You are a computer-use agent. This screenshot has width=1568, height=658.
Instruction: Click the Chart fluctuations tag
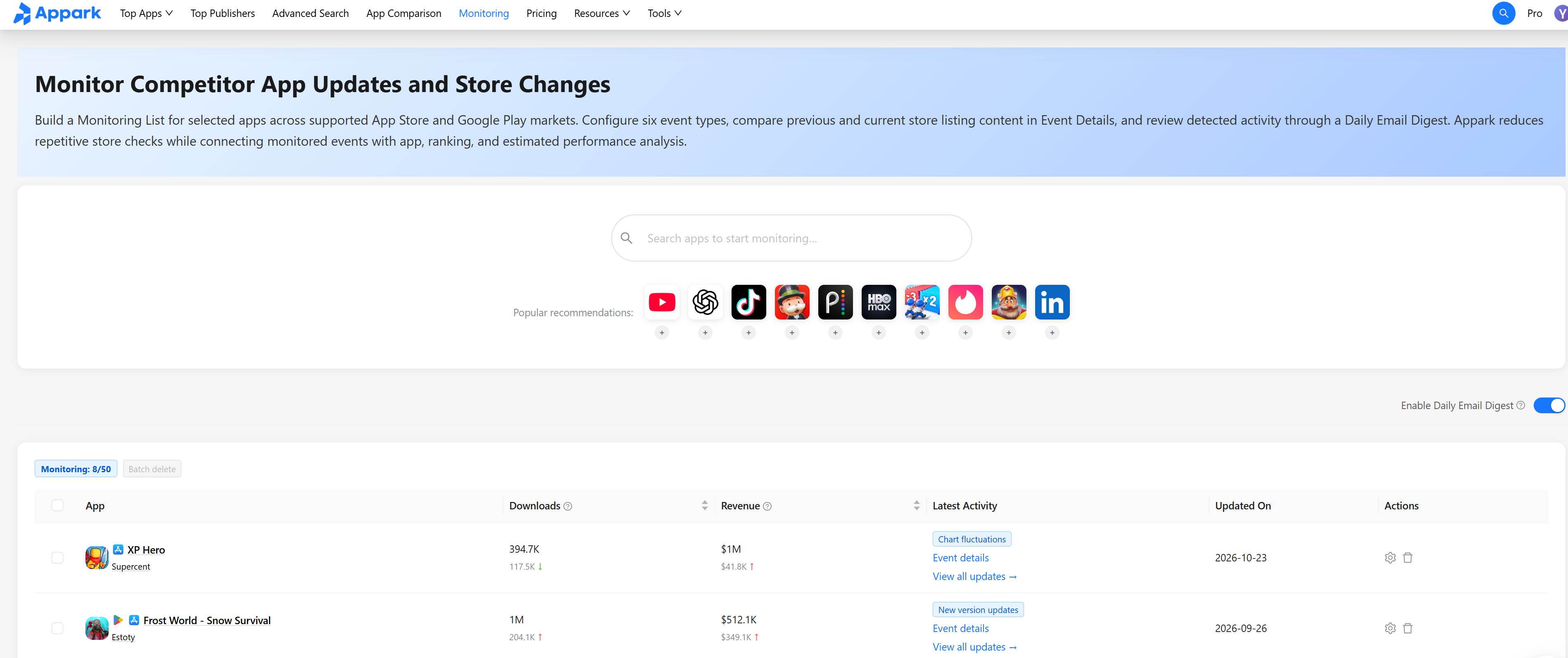point(972,540)
